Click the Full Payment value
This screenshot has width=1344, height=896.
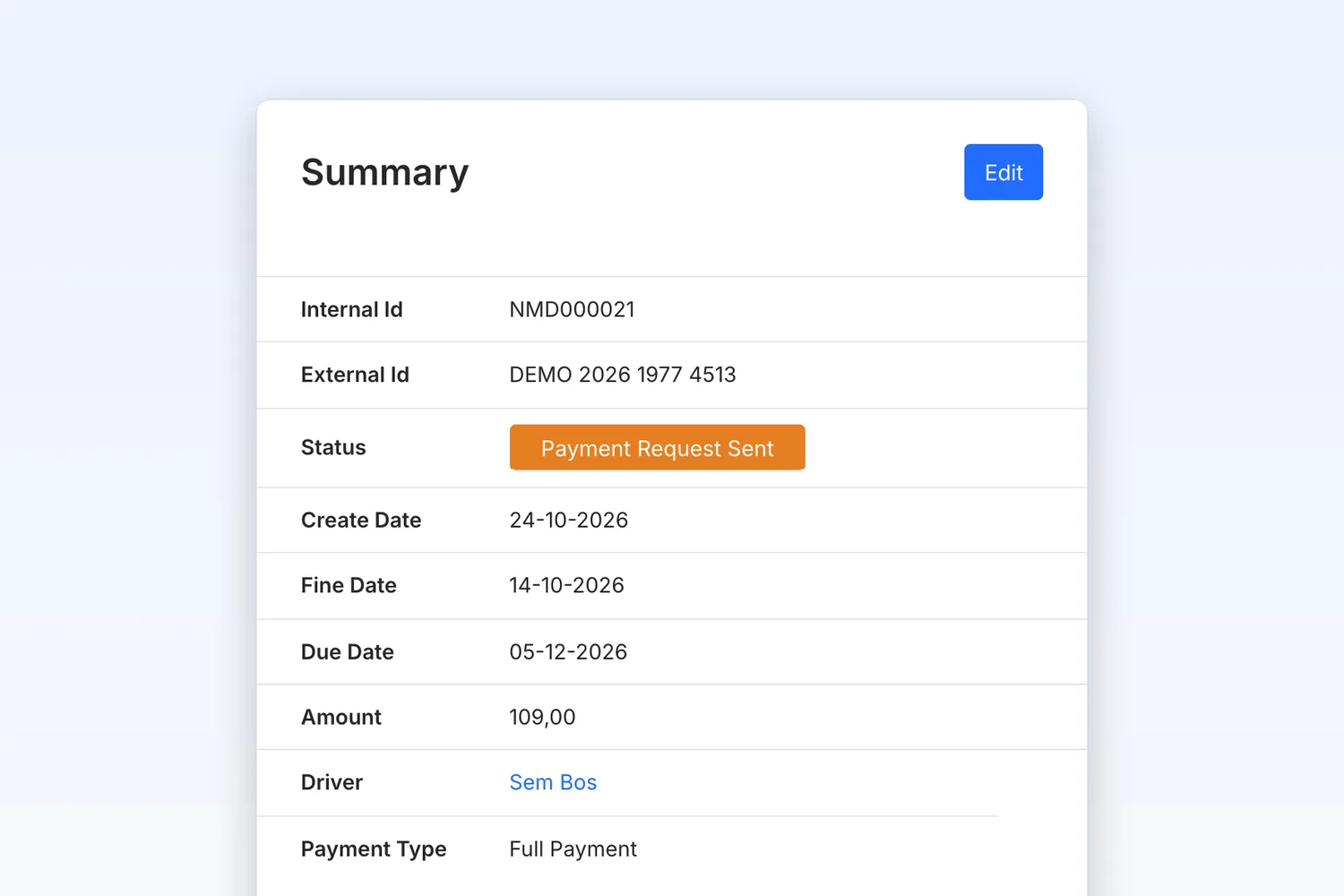point(573,849)
